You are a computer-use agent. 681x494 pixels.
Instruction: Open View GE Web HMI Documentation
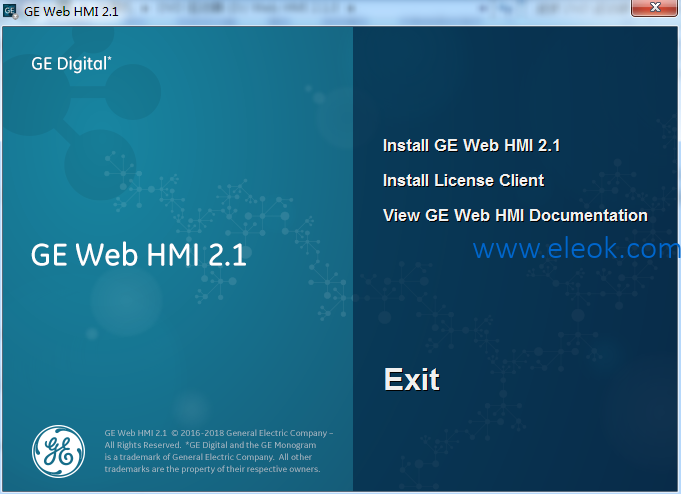(x=515, y=216)
